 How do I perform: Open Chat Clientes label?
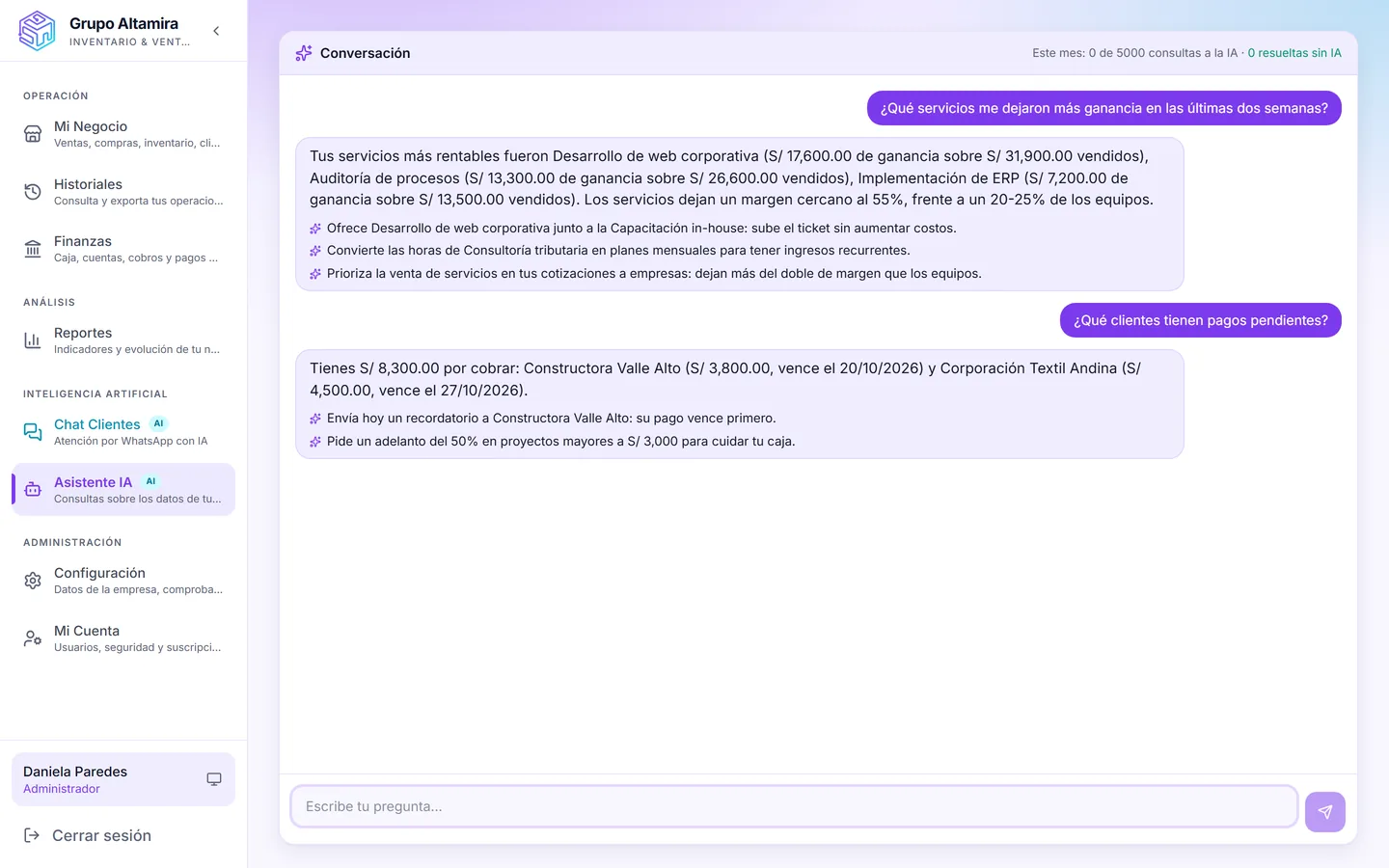click(x=96, y=424)
